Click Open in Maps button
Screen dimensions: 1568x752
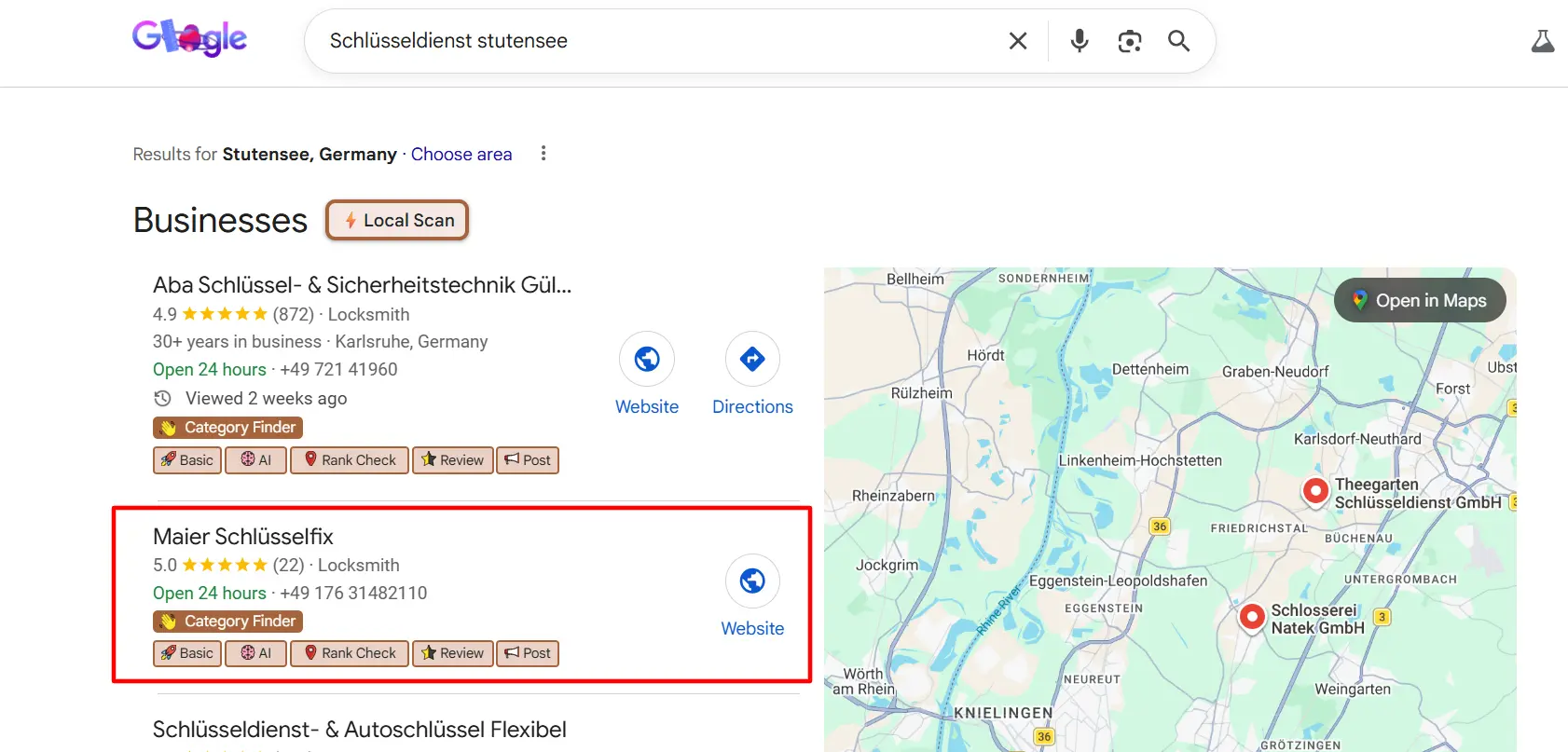point(1420,301)
